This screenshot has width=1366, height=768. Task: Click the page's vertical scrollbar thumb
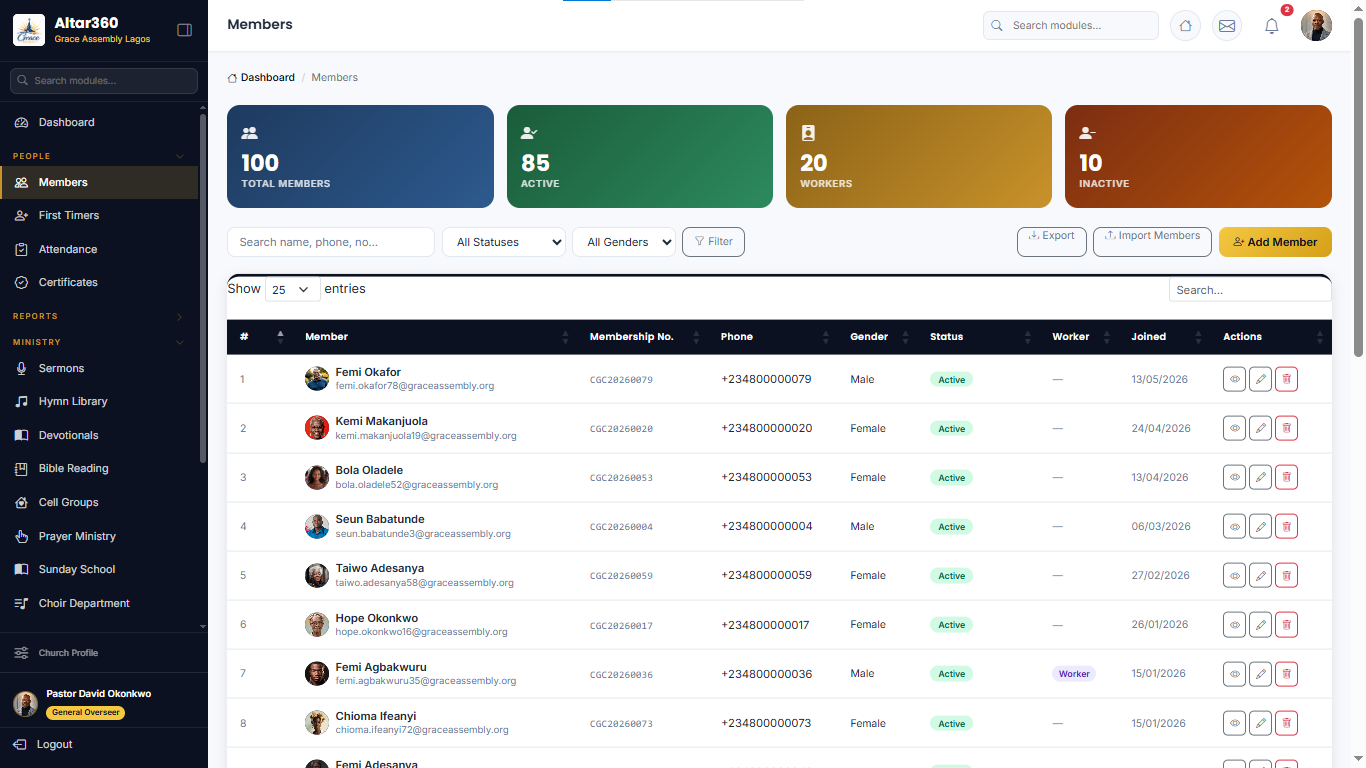click(x=1358, y=187)
